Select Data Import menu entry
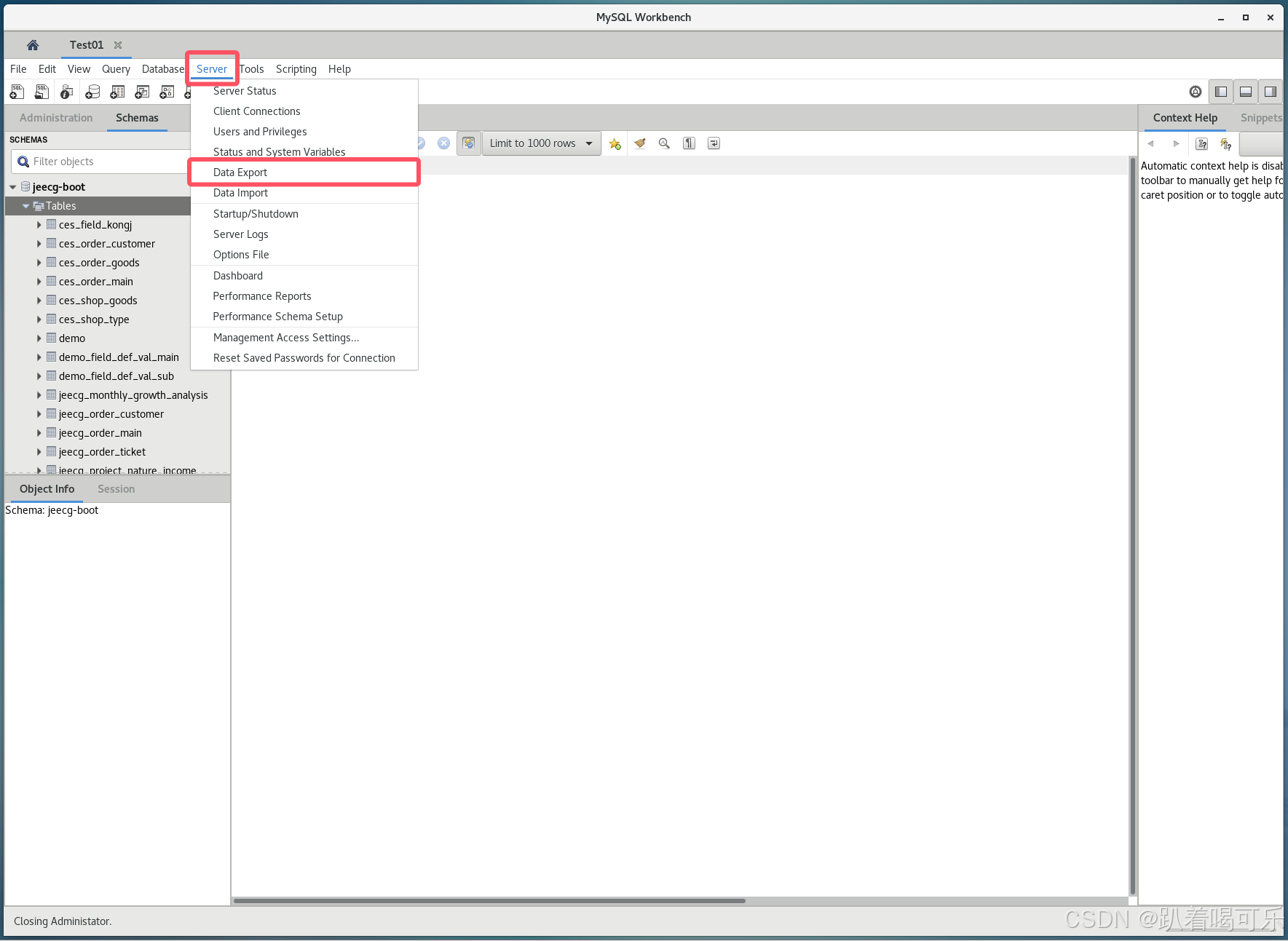 [304, 193]
